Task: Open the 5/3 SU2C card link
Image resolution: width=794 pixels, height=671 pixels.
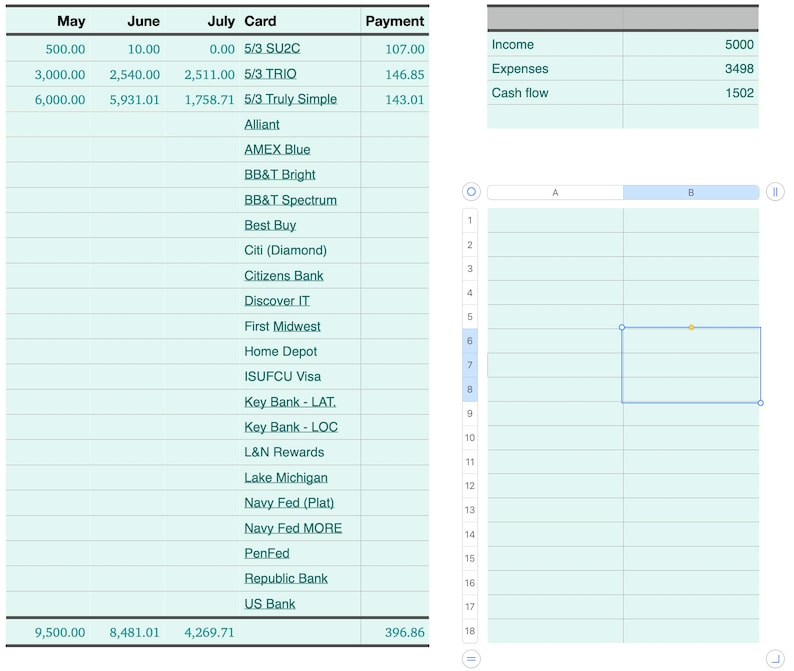Action: coord(272,49)
